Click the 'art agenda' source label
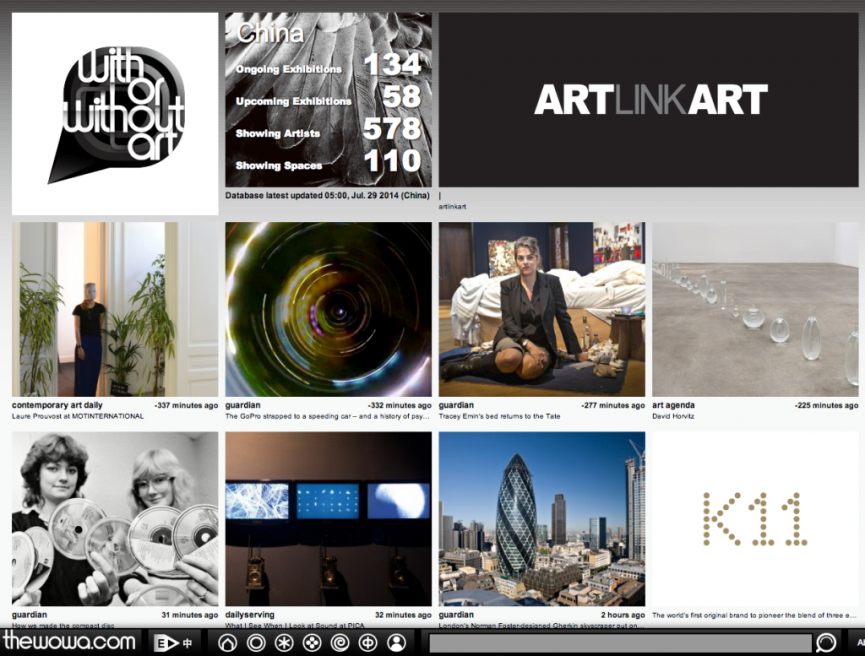Screen dimensions: 865x656 (x=674, y=405)
